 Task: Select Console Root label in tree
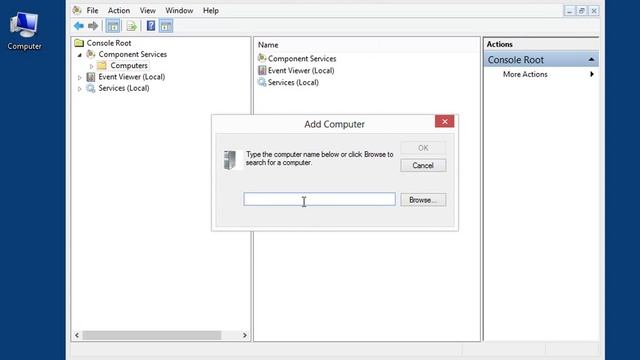pos(109,43)
